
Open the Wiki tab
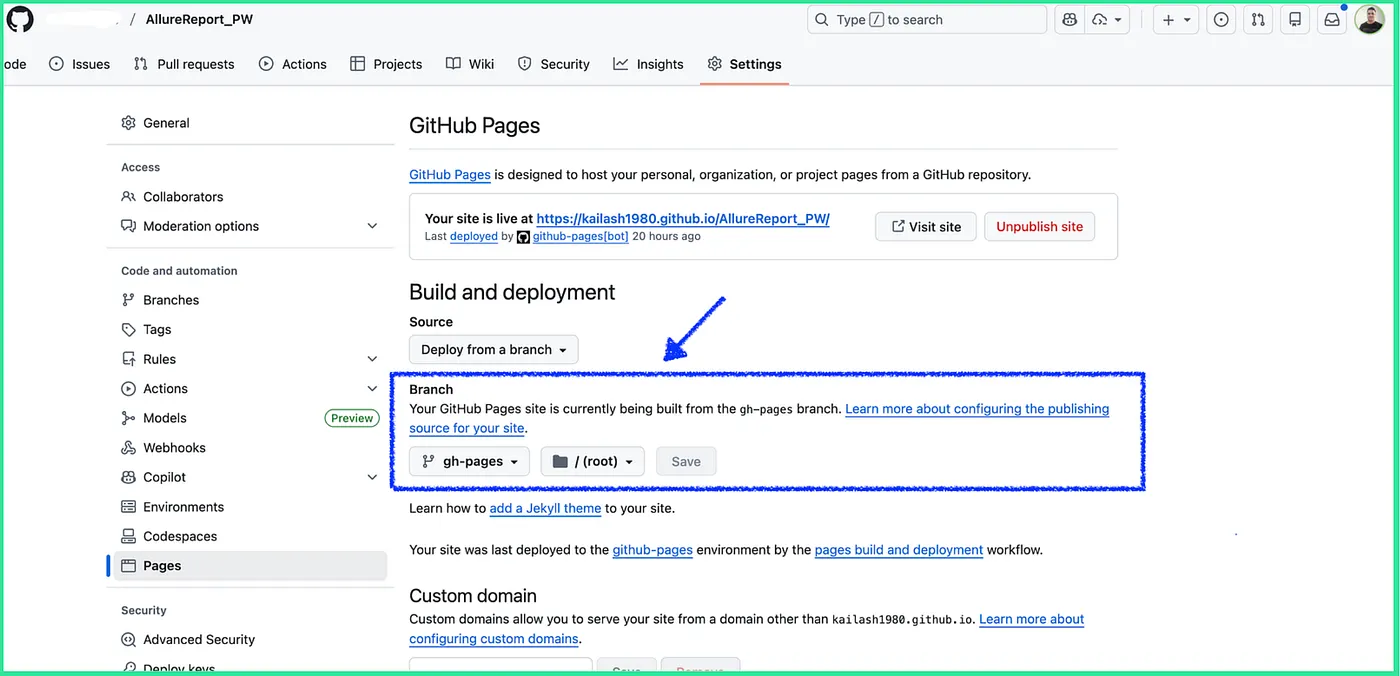470,64
